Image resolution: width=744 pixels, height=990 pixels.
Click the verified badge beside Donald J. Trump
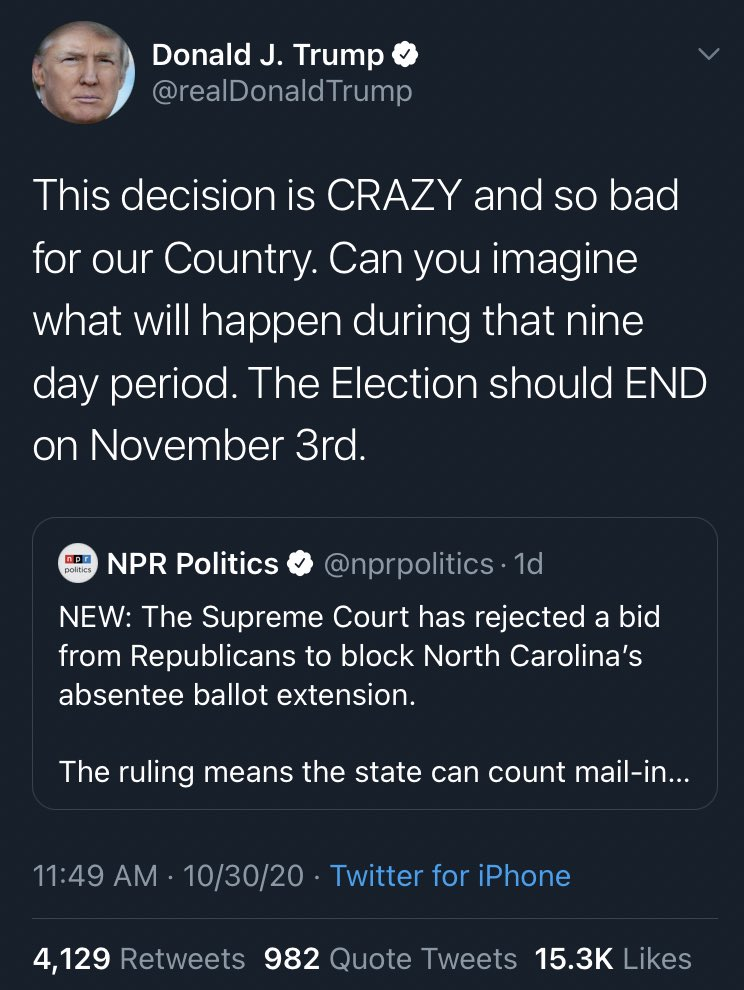(405, 55)
